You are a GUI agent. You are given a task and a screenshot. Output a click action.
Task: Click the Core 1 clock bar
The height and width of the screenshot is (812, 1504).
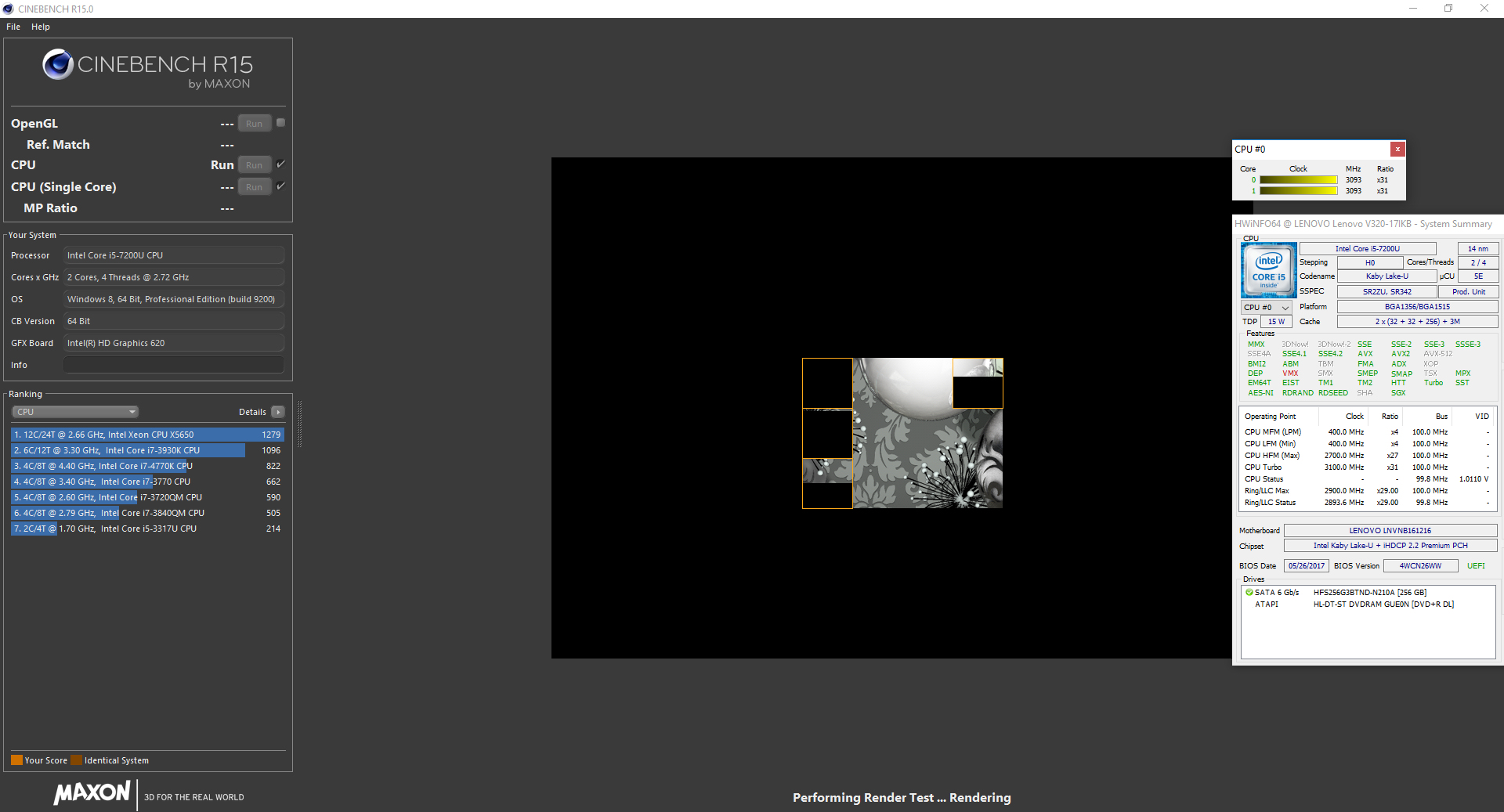[x=1298, y=191]
